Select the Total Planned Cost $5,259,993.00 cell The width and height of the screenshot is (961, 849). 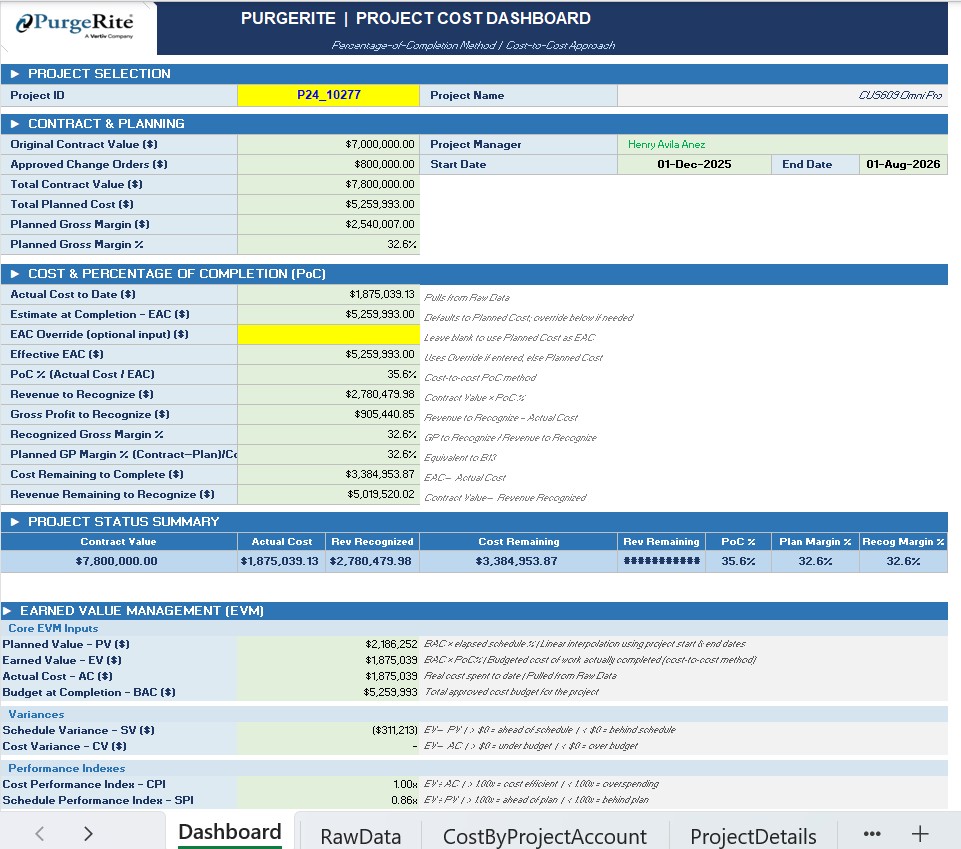[x=329, y=204]
